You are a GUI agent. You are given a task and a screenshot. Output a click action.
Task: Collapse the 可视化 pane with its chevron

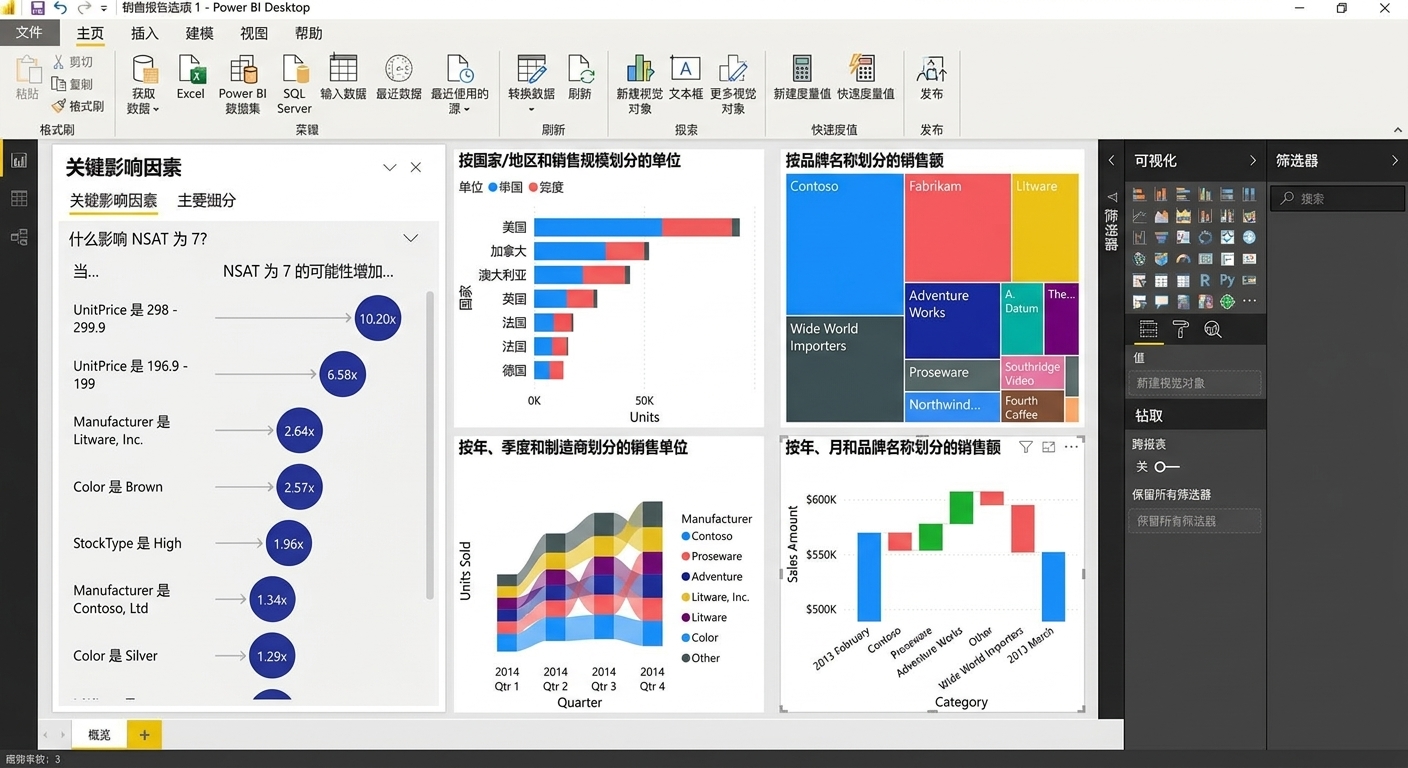(1253, 160)
